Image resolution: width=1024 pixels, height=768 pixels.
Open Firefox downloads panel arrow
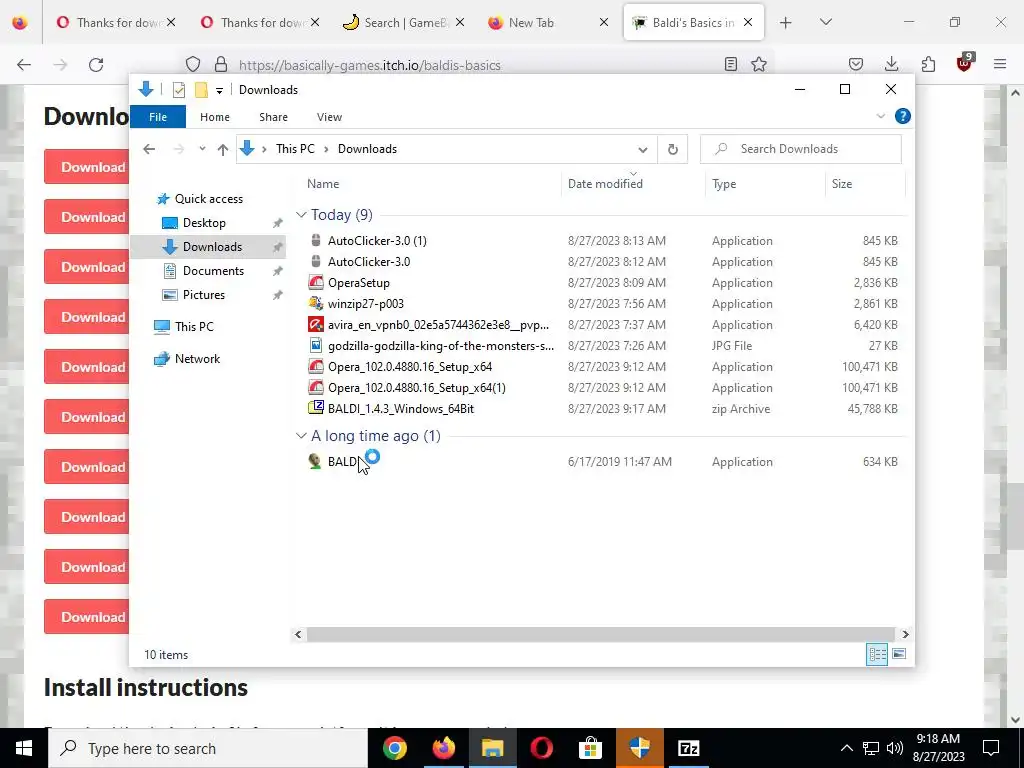coord(891,64)
